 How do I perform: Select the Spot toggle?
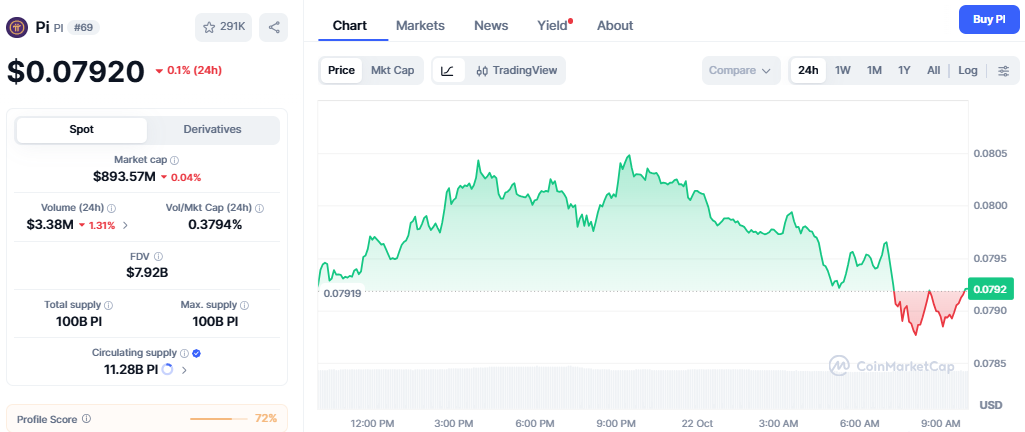point(82,129)
